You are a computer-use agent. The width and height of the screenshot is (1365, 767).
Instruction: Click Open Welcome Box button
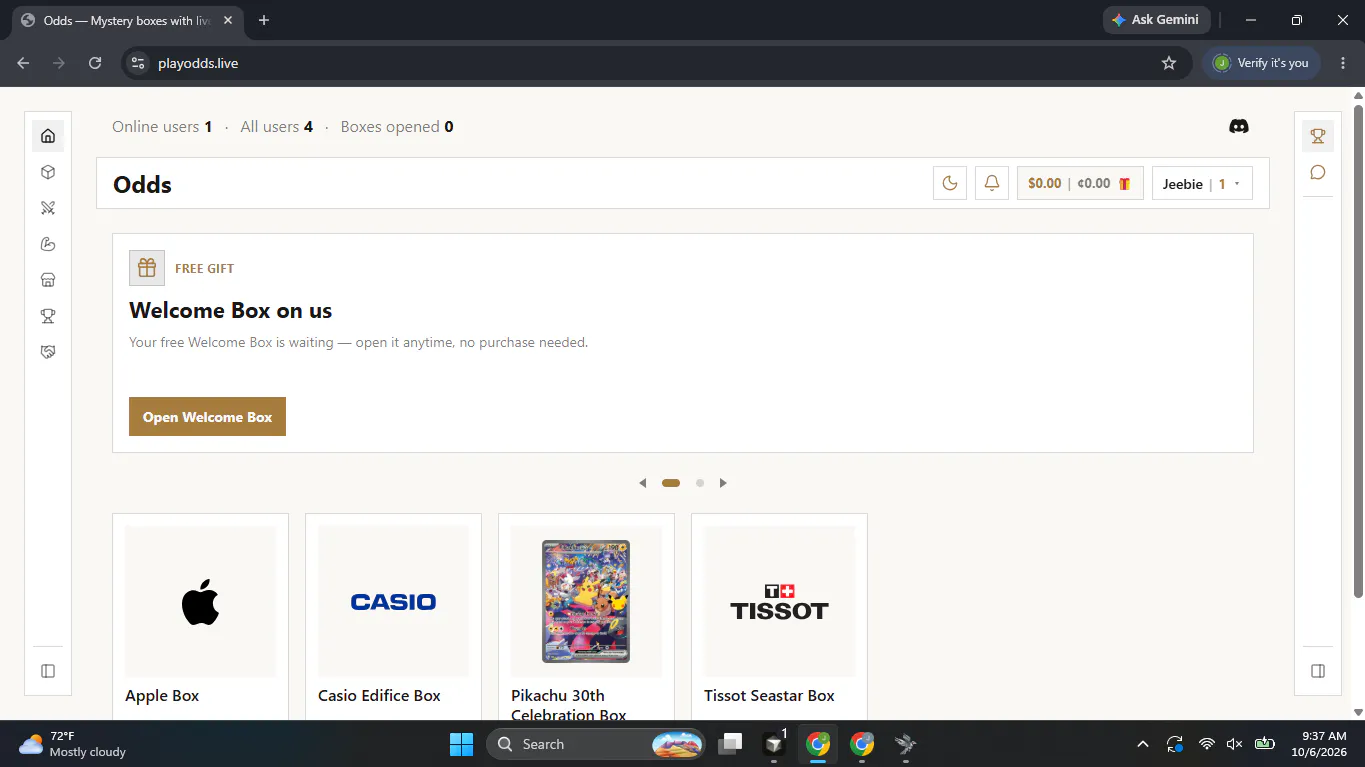coord(207,417)
